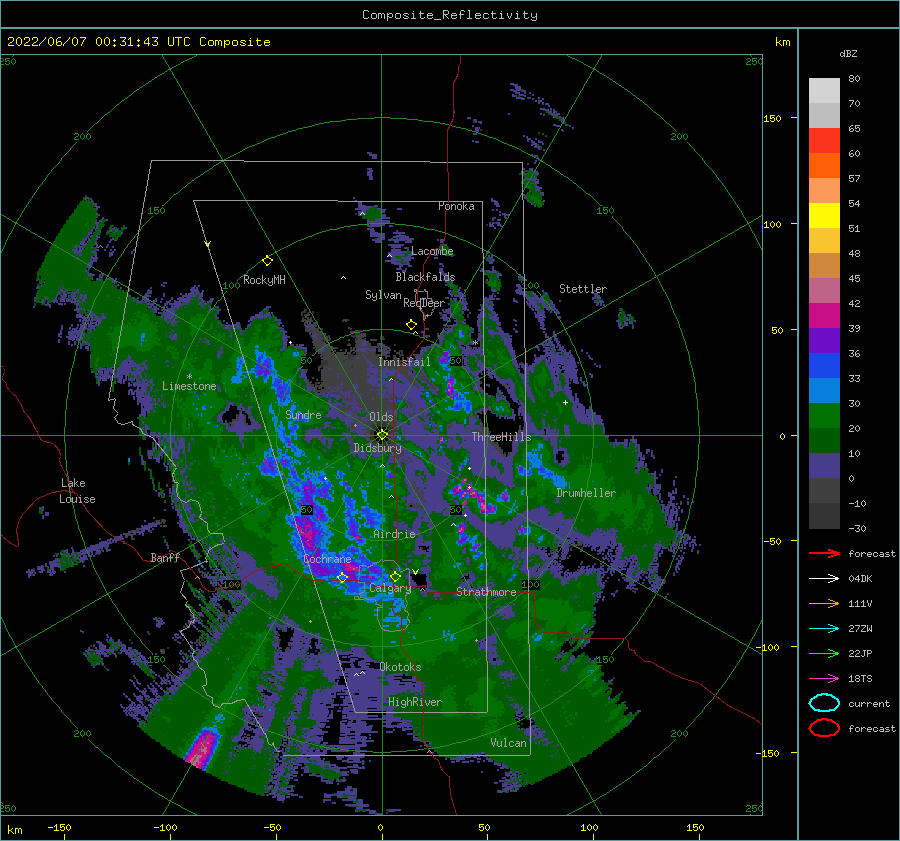The width and height of the screenshot is (900, 841).
Task: Click the Drumheller city label
Action: coord(586,493)
